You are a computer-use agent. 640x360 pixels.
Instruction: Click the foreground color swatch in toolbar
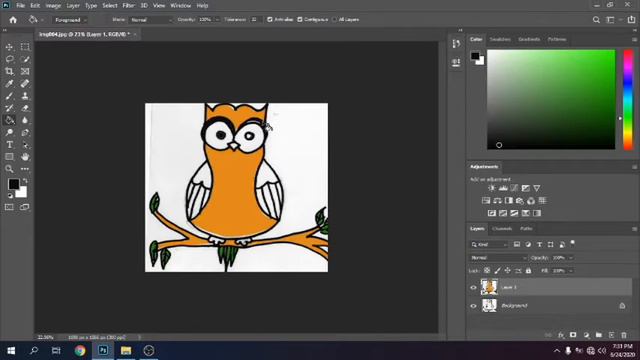tap(13, 184)
